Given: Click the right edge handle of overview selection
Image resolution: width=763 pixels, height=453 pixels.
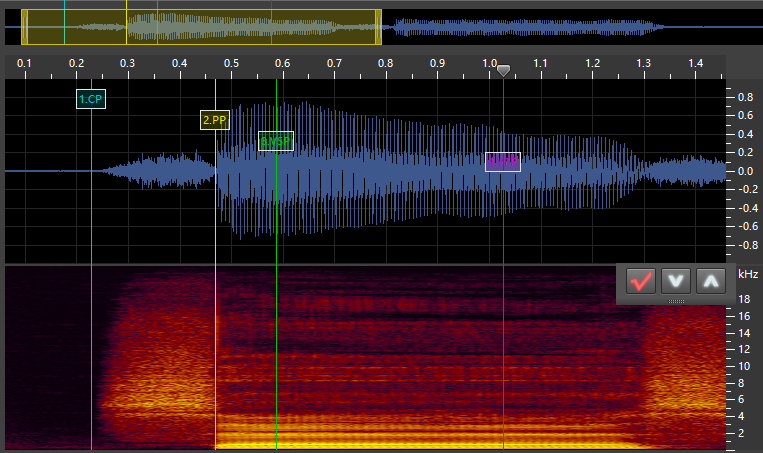Looking at the screenshot, I should point(379,27).
